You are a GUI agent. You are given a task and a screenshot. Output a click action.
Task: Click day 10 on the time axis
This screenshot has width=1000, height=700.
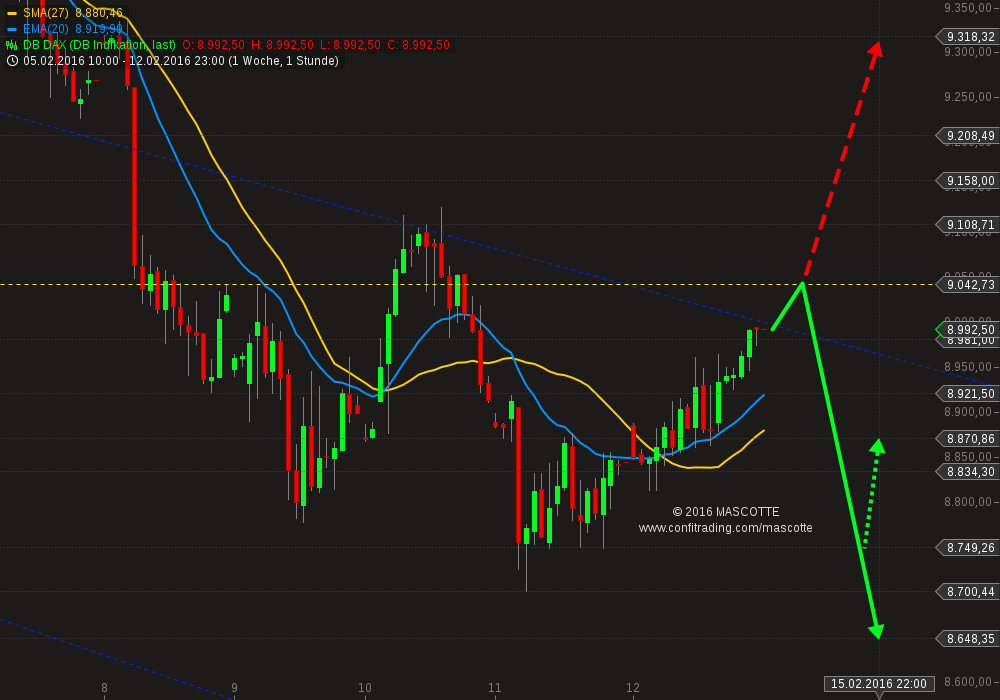[364, 687]
